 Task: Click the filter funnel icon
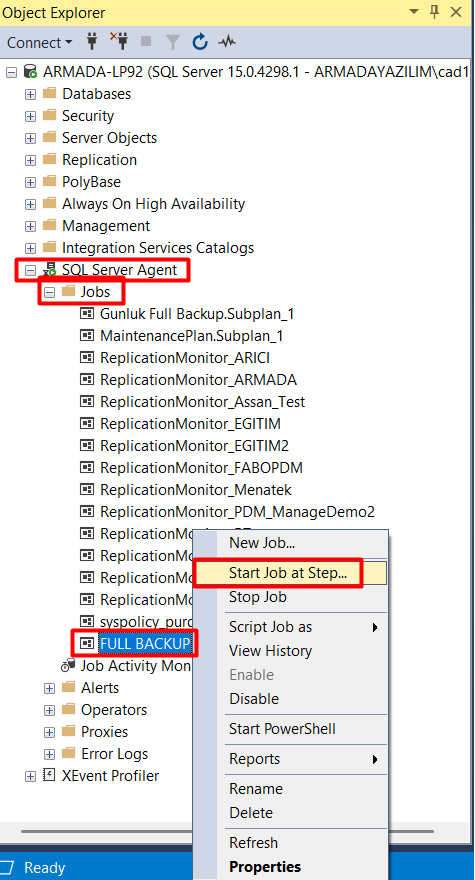pyautogui.click(x=173, y=42)
